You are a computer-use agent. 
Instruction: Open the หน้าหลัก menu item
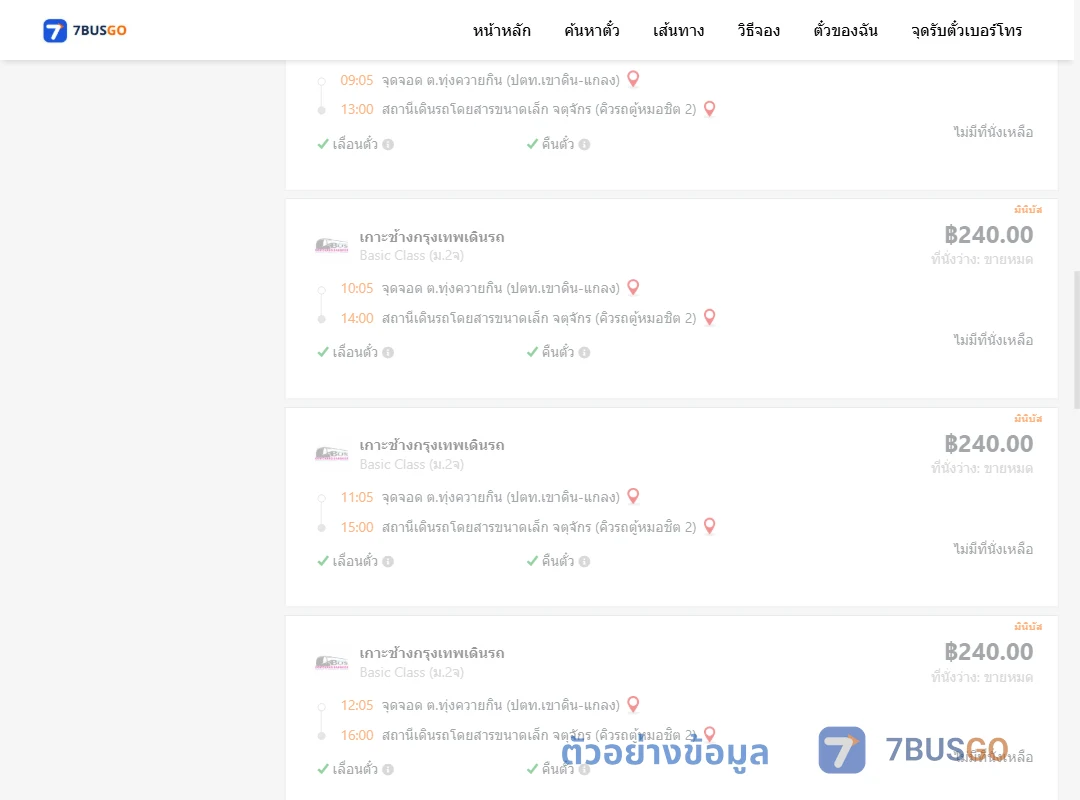coord(501,30)
